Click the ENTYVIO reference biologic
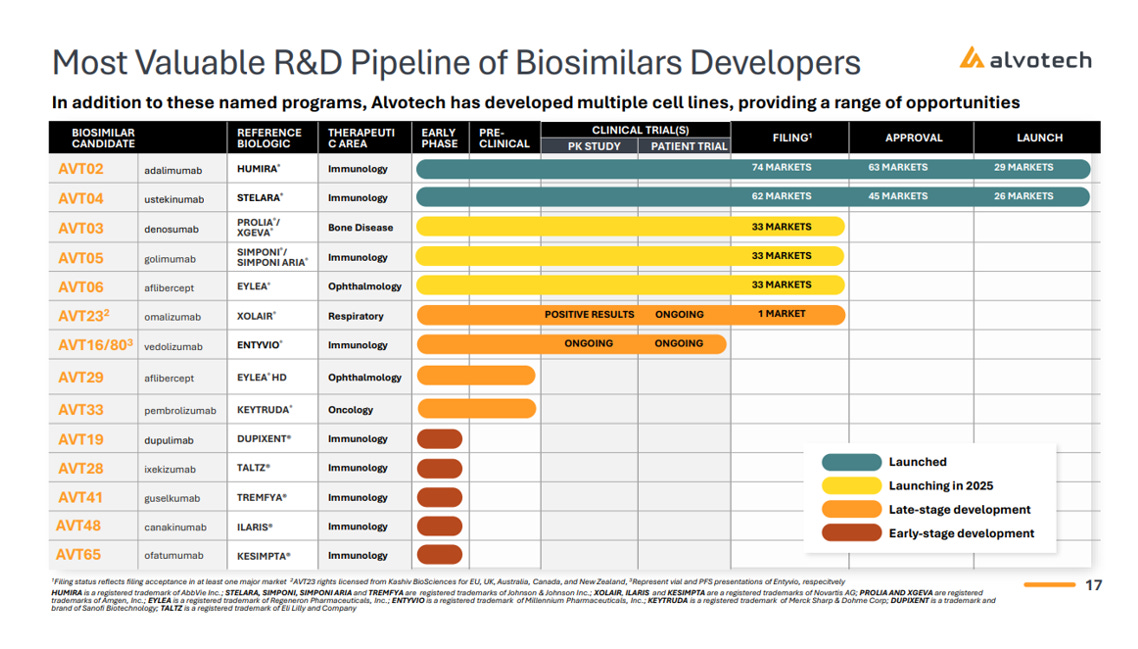The height and width of the screenshot is (649, 1138). point(260,345)
